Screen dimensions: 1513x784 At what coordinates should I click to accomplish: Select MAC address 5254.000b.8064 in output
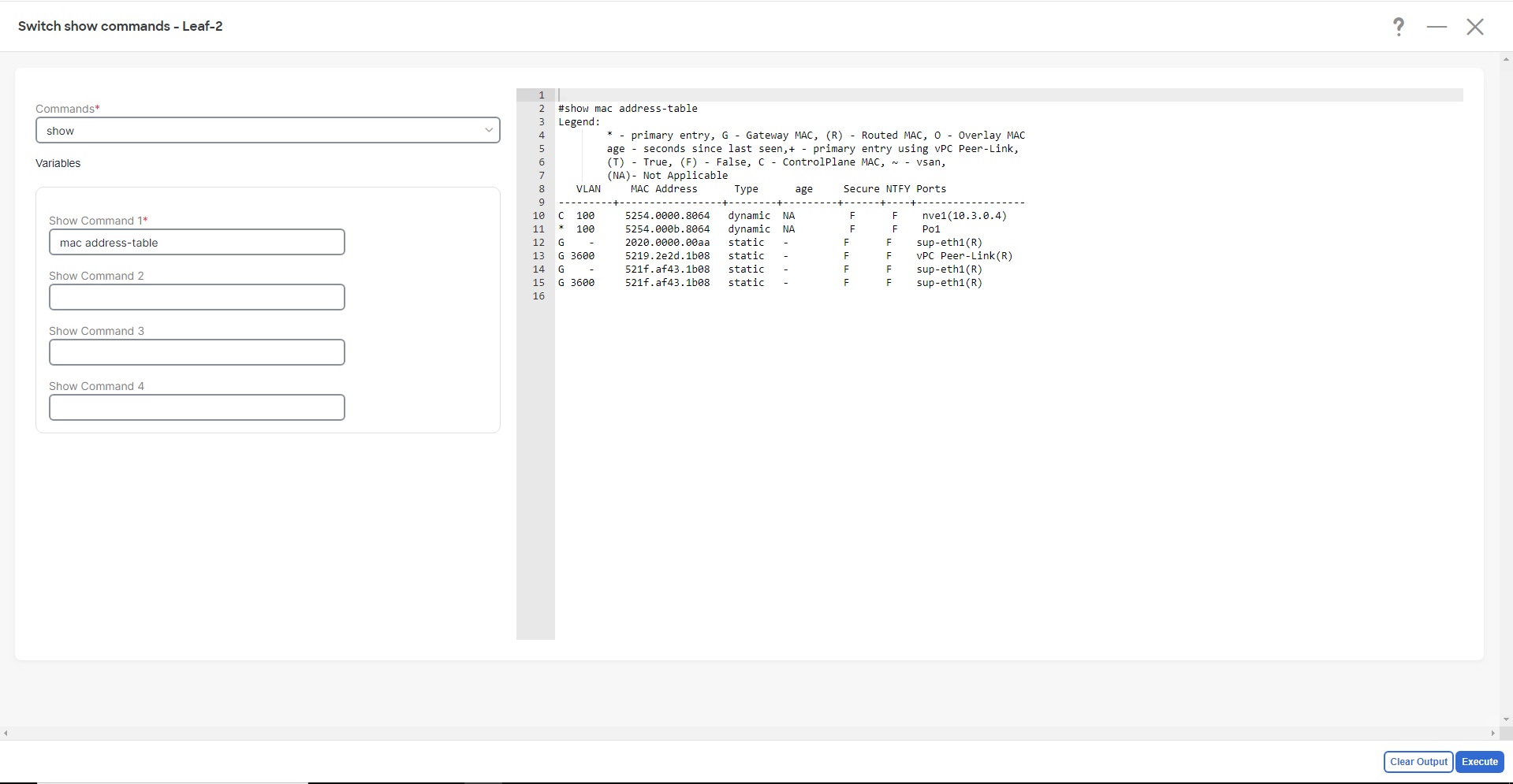pos(667,229)
